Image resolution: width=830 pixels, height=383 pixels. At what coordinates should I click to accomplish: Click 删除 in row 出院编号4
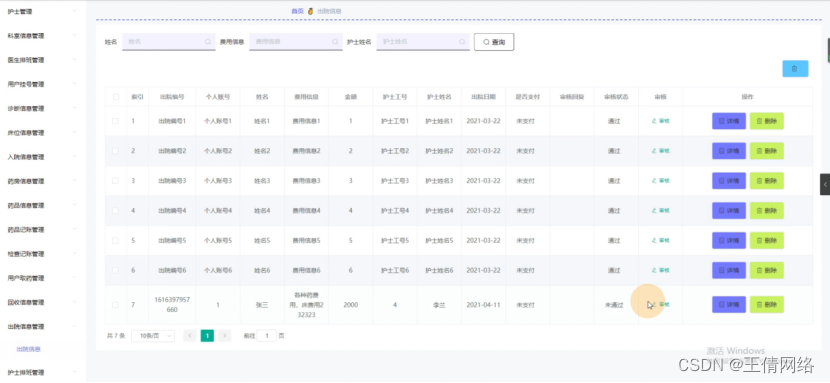pos(767,211)
